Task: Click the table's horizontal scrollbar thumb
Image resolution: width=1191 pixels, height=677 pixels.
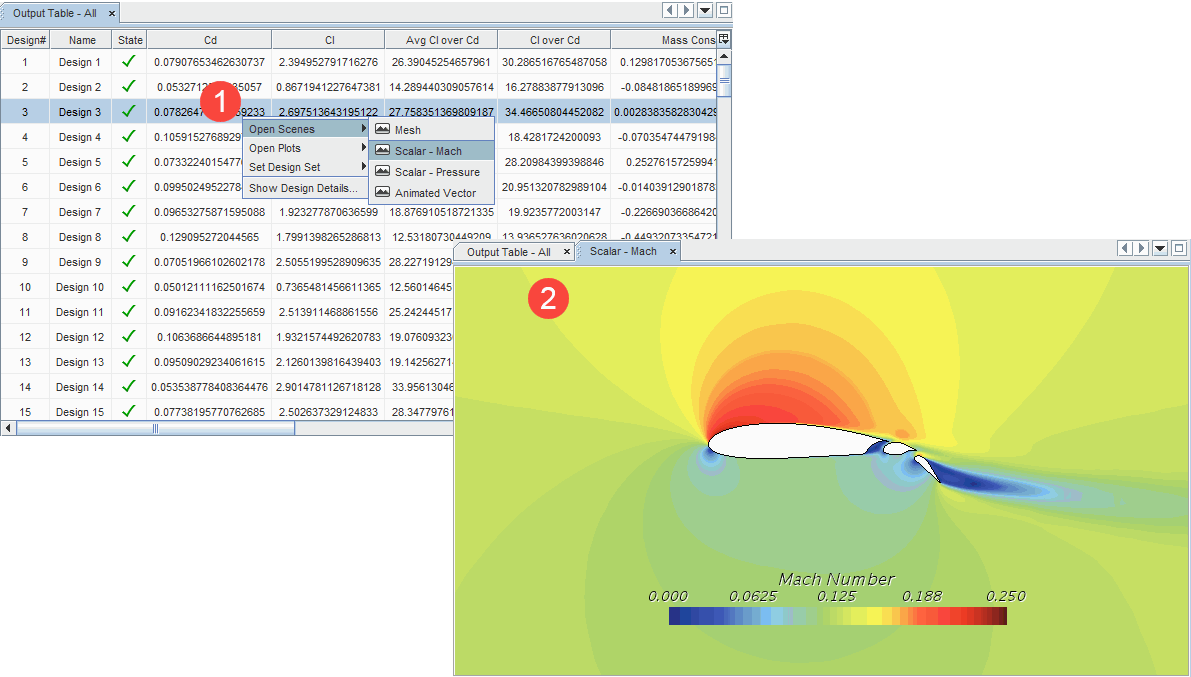Action: [155, 428]
